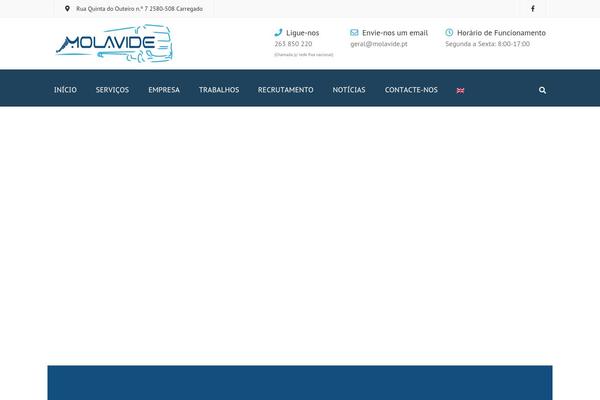Click the phone number 263 850 220
This screenshot has height=400, width=600.
pyautogui.click(x=293, y=44)
